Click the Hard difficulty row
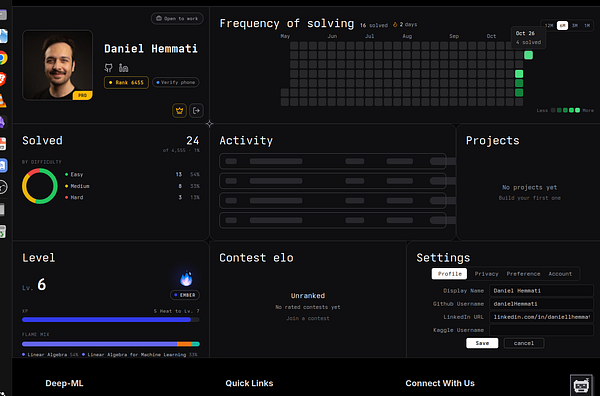 (x=132, y=197)
